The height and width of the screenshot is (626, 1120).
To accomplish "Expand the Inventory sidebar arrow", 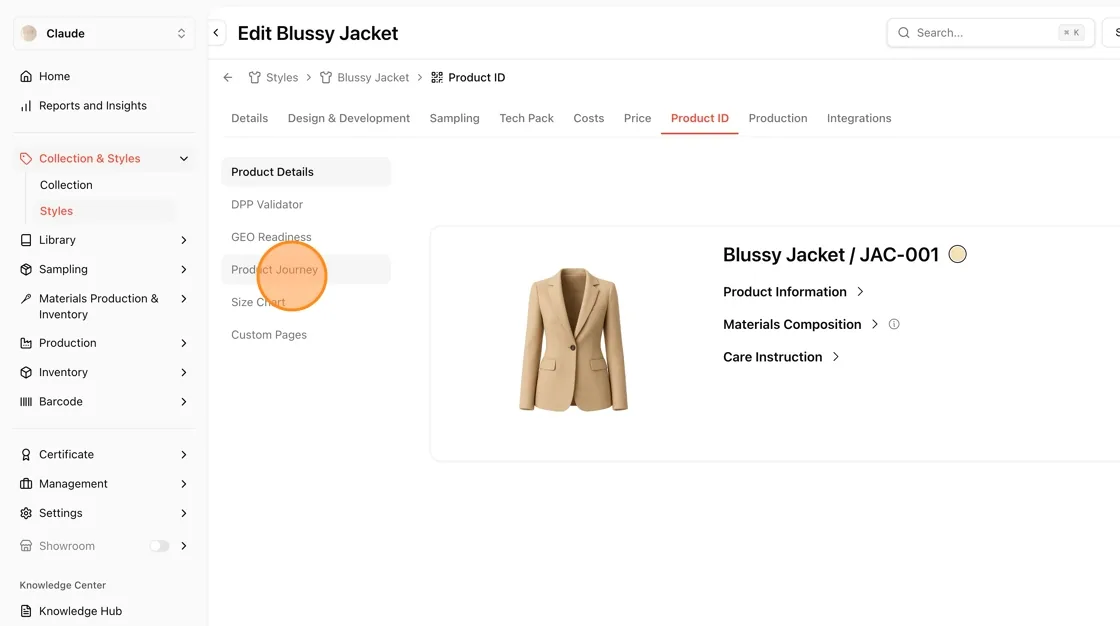I will [x=184, y=372].
